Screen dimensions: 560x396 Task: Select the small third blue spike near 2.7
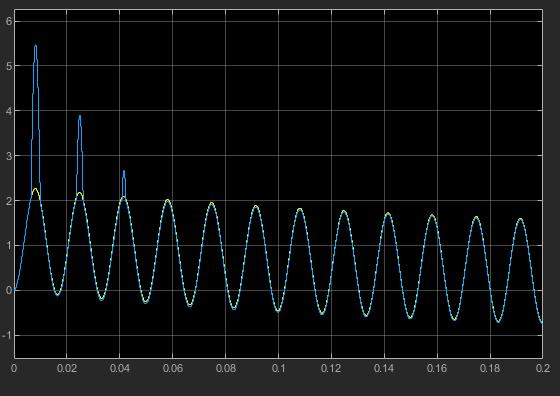click(124, 183)
